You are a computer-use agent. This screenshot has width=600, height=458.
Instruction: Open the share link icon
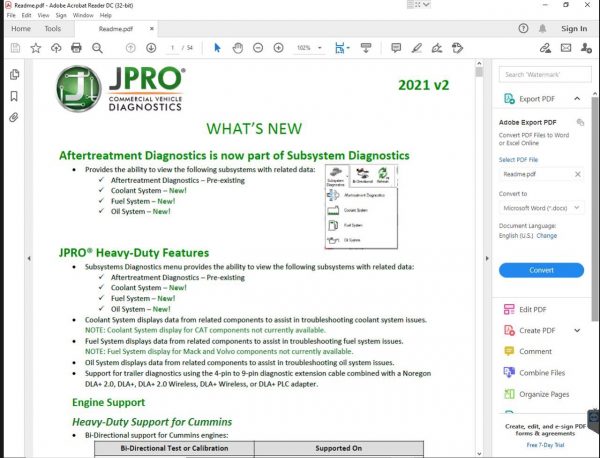pos(545,48)
